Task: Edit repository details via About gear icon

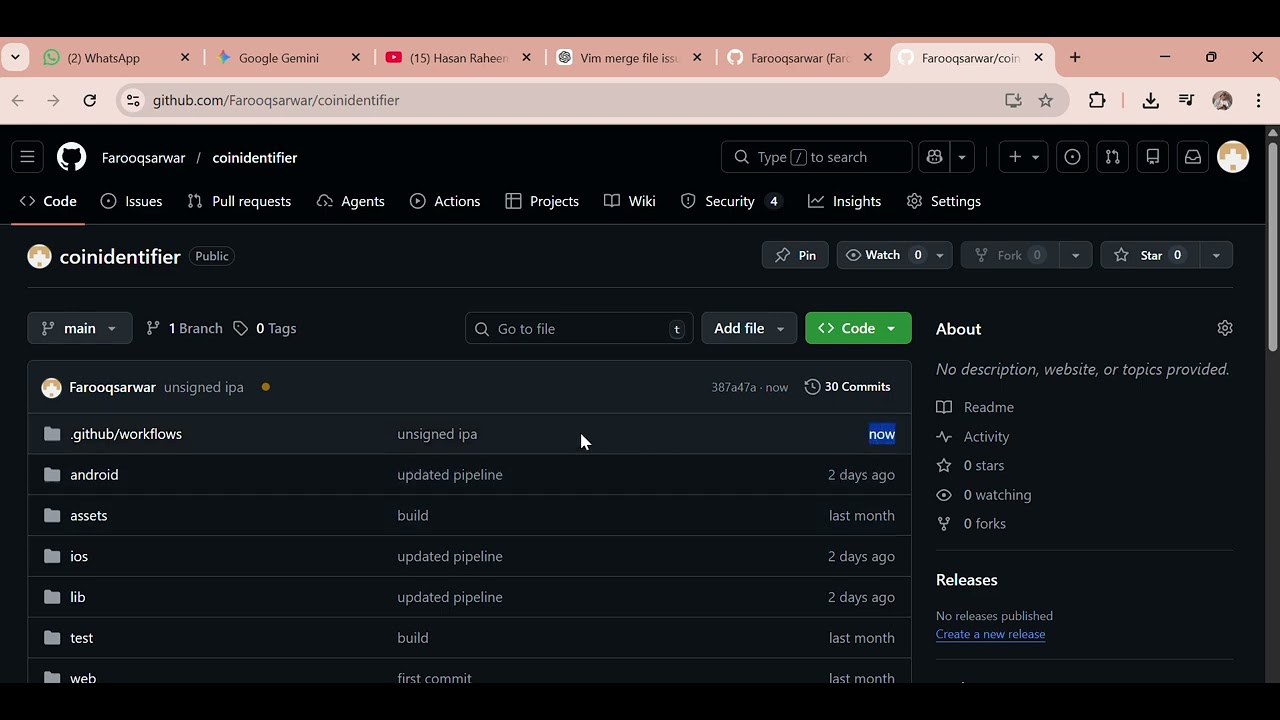Action: click(x=1225, y=328)
